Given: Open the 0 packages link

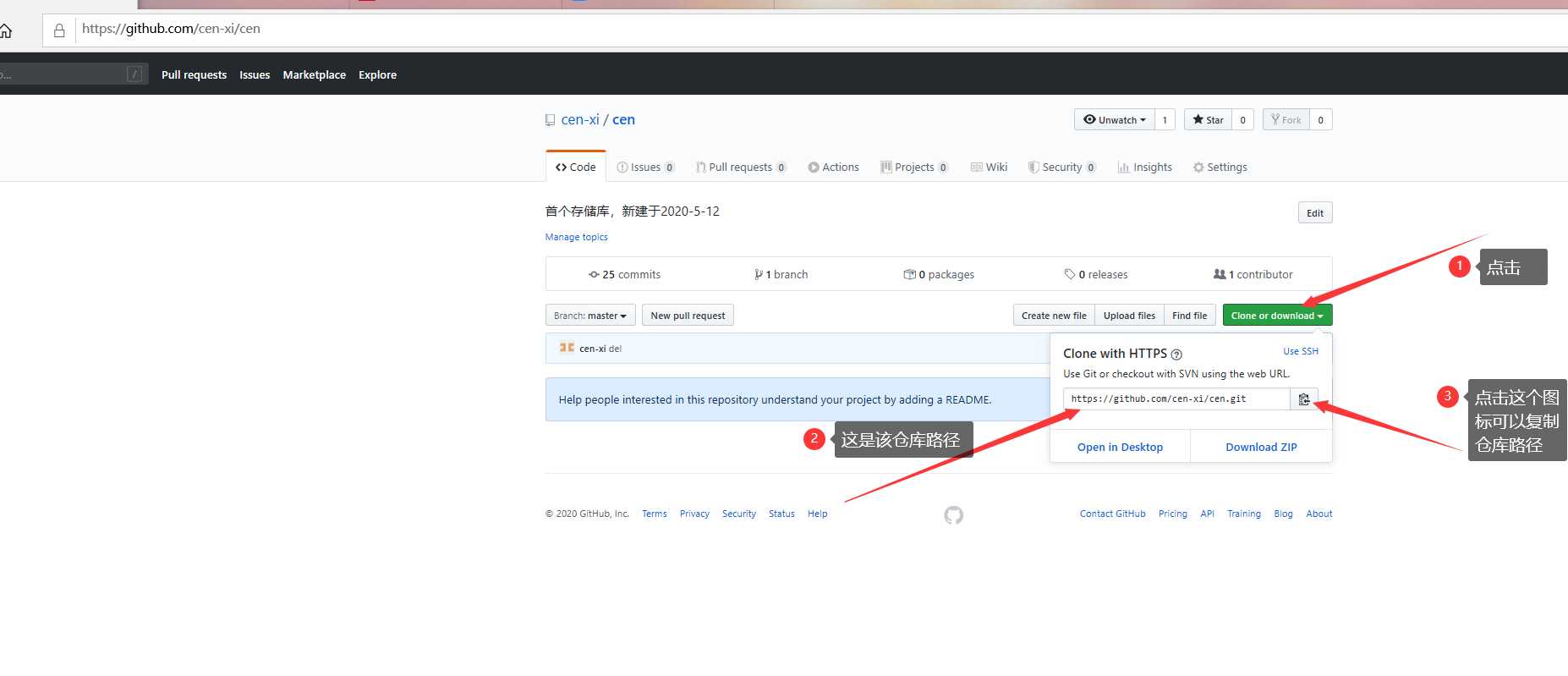Looking at the screenshot, I should point(939,274).
